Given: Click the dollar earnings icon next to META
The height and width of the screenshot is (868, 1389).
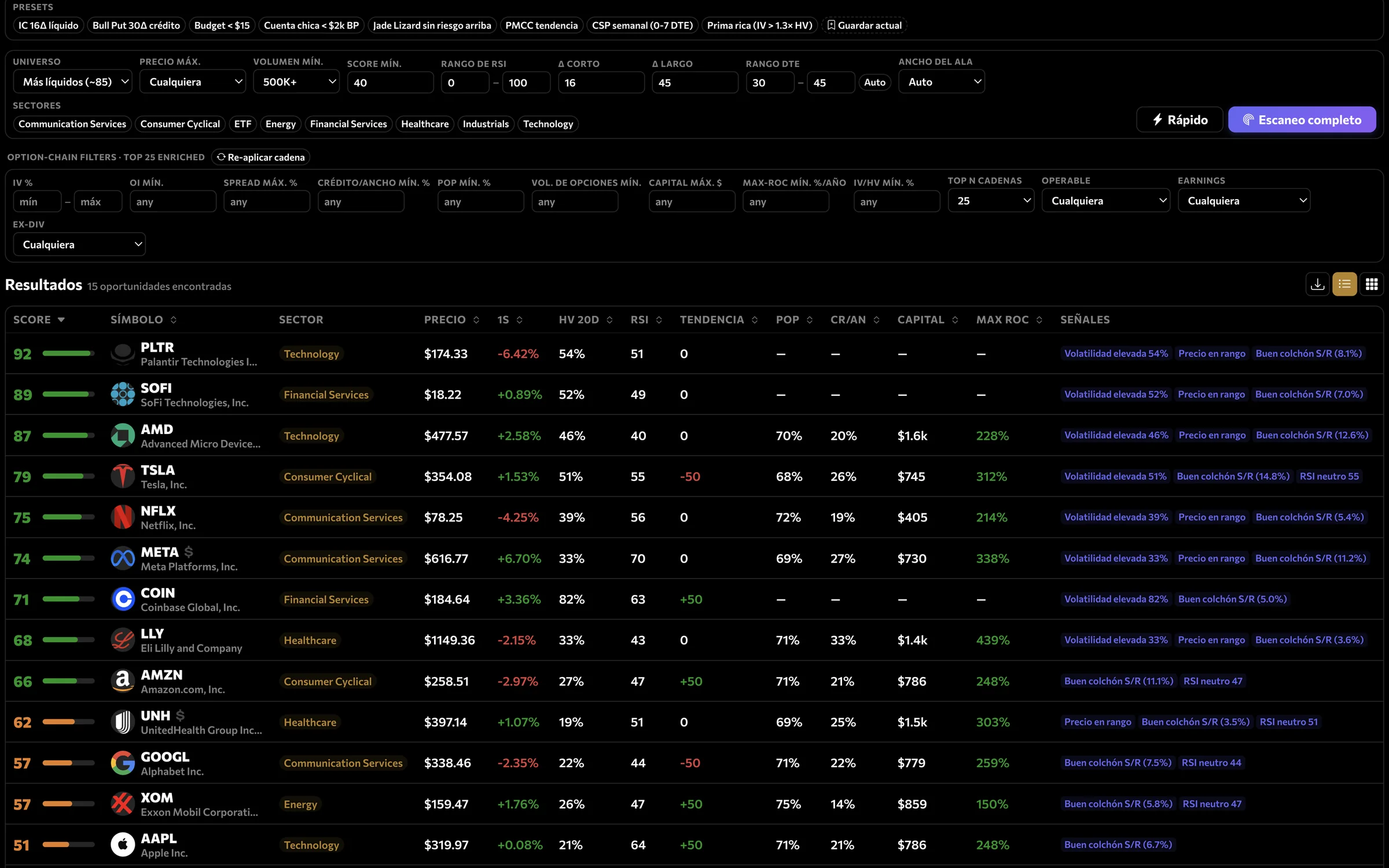Looking at the screenshot, I should (189, 552).
